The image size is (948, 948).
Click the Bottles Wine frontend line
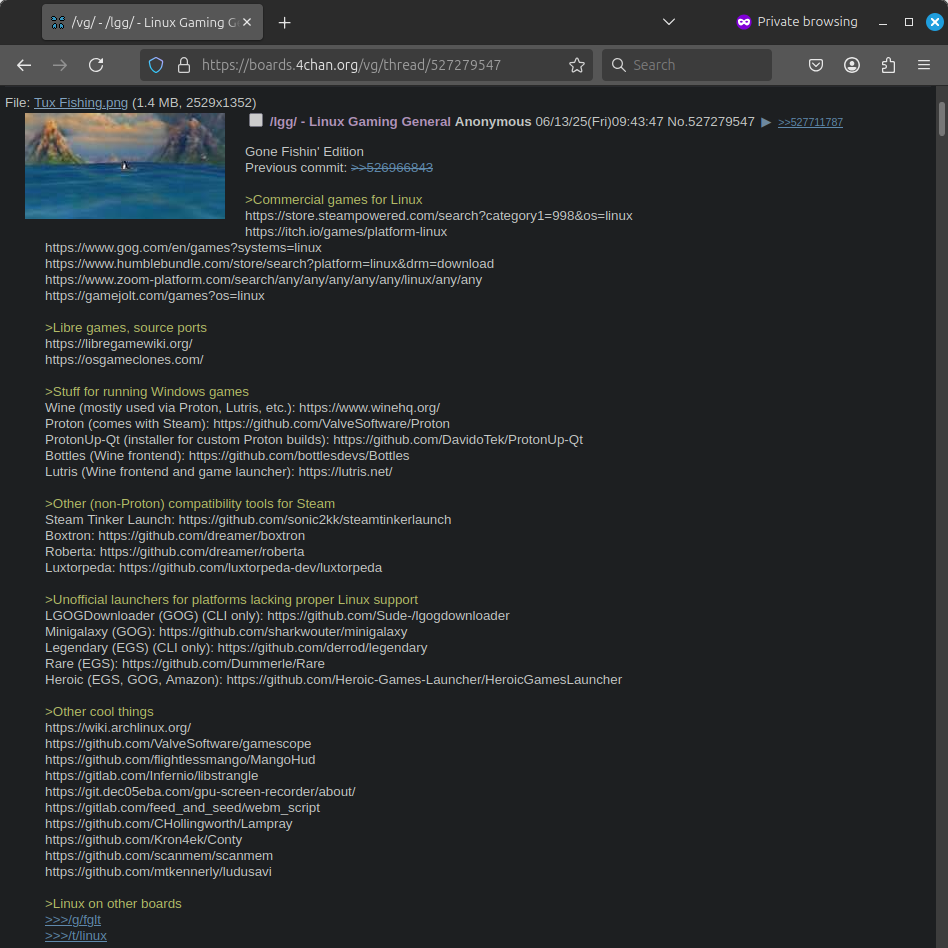tap(227, 456)
